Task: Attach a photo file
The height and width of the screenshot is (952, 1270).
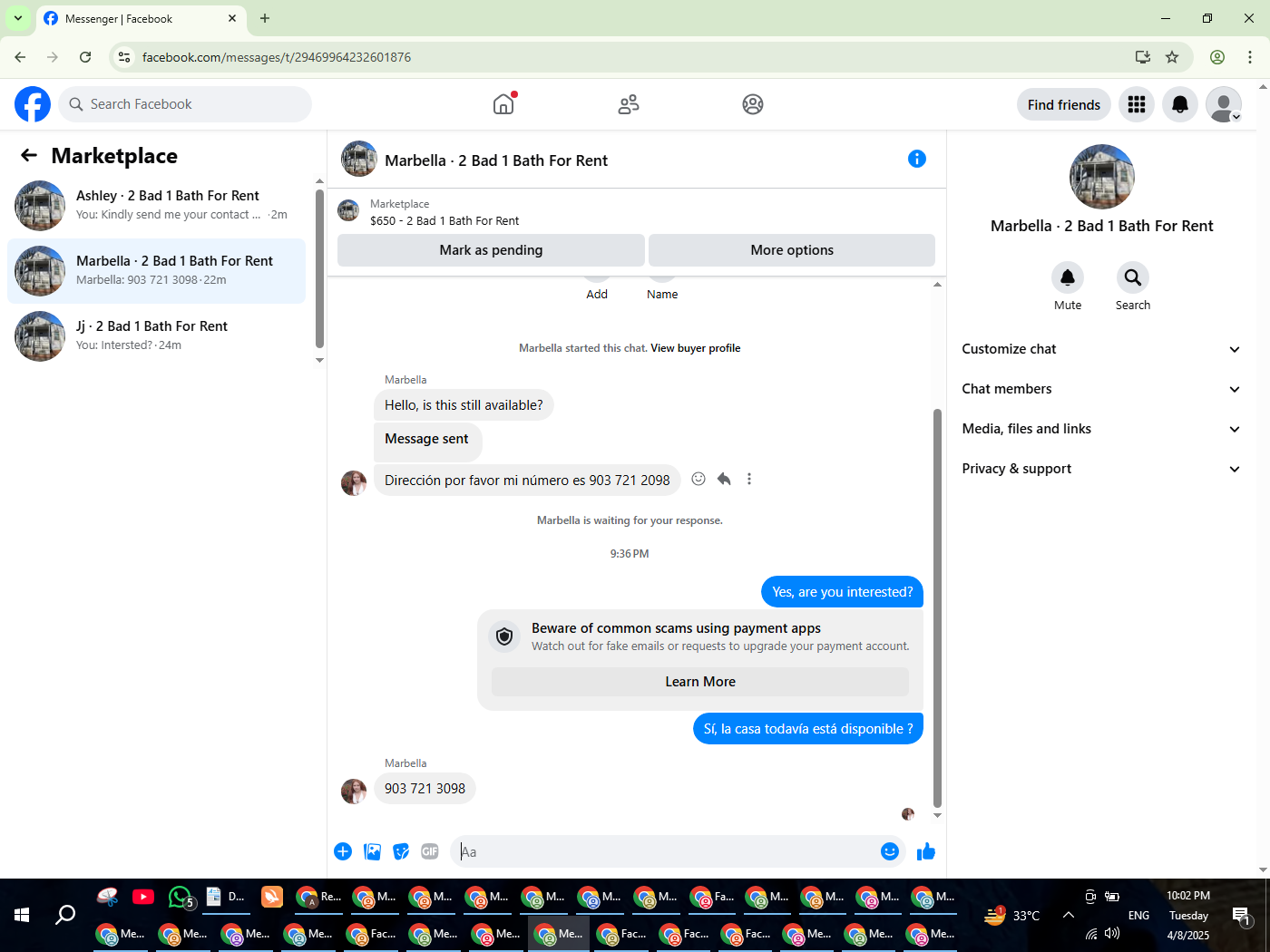Action: pos(372,851)
